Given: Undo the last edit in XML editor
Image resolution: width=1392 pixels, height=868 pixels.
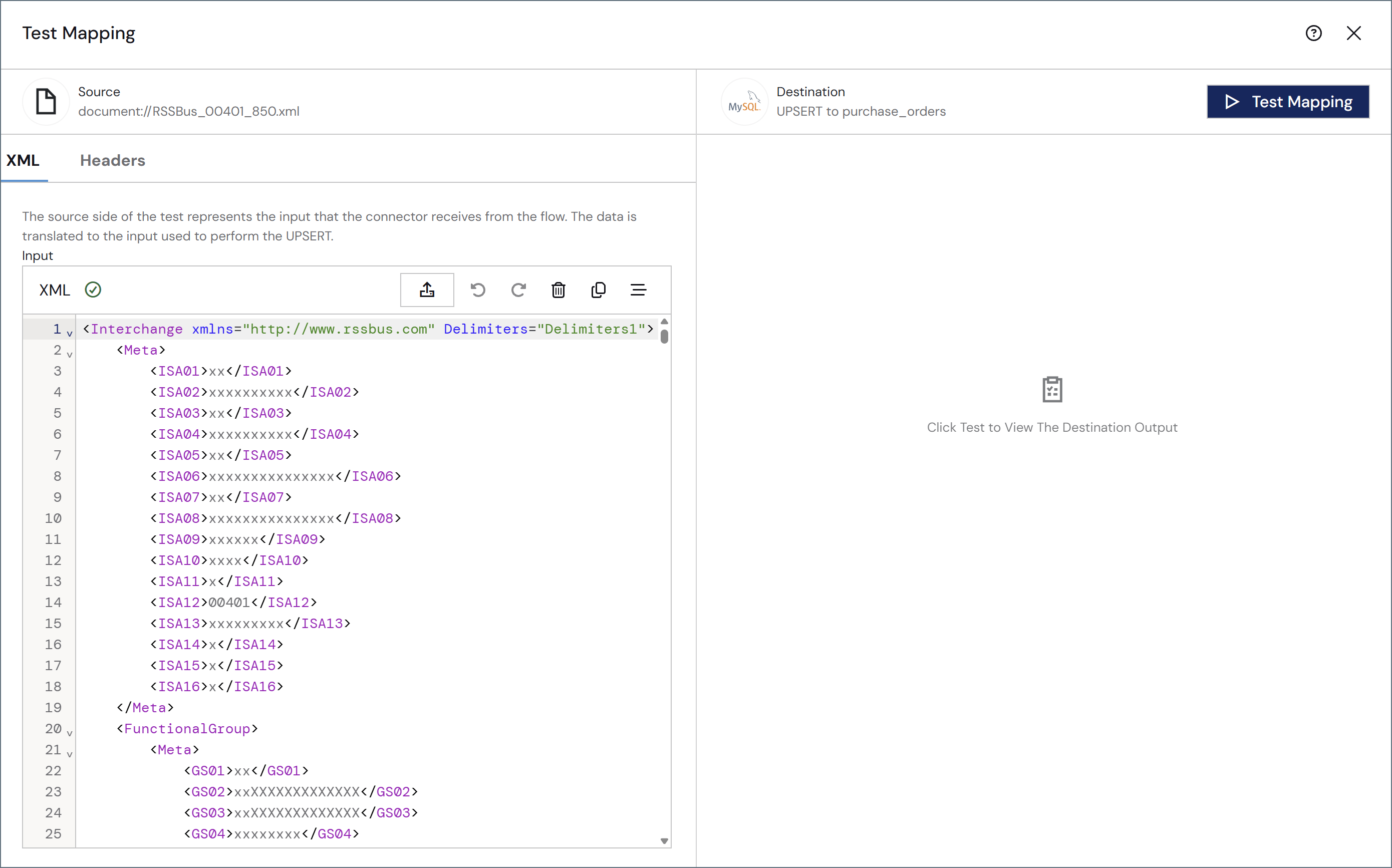Looking at the screenshot, I should click(x=477, y=290).
